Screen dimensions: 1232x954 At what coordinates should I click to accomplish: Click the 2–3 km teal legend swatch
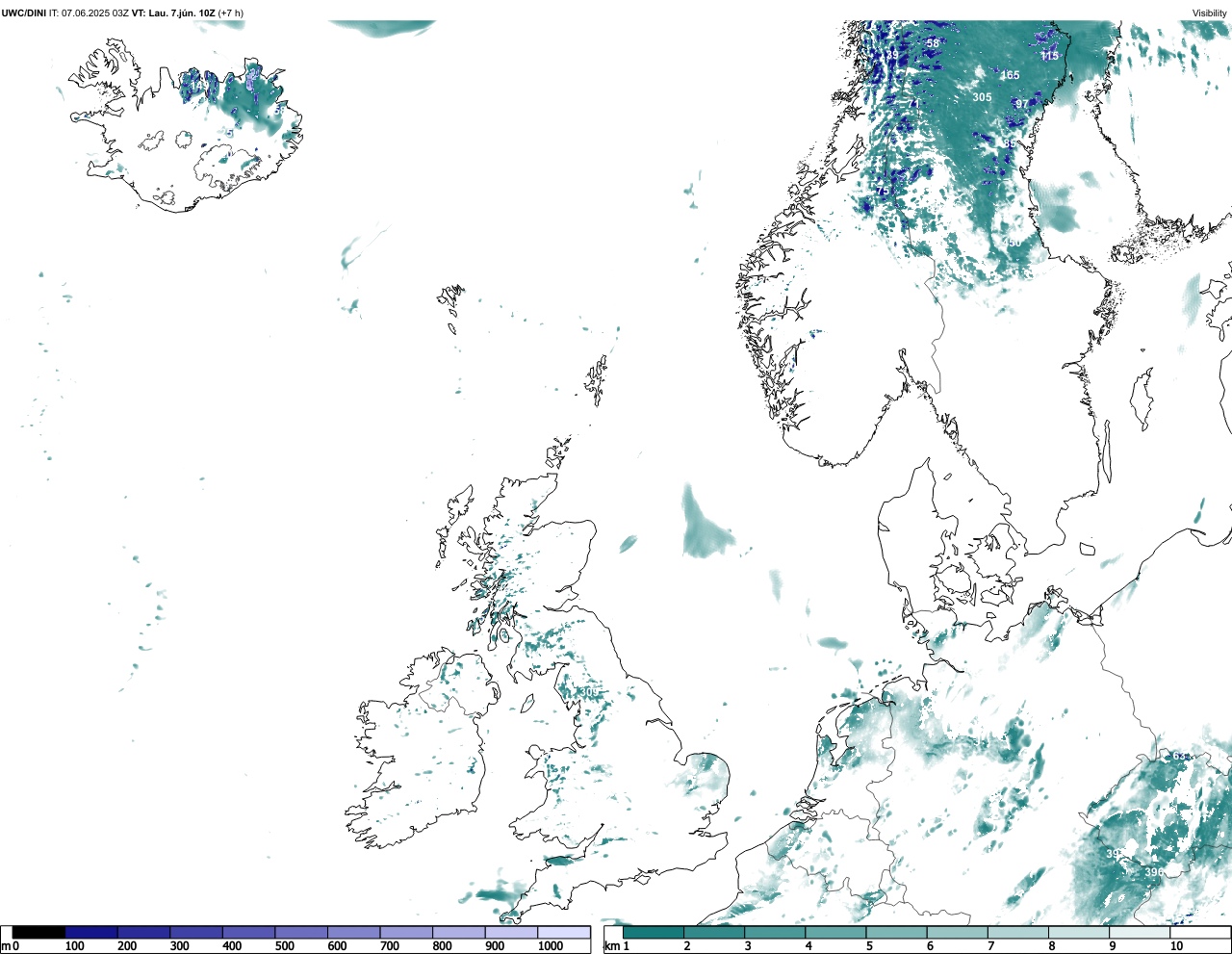(714, 932)
